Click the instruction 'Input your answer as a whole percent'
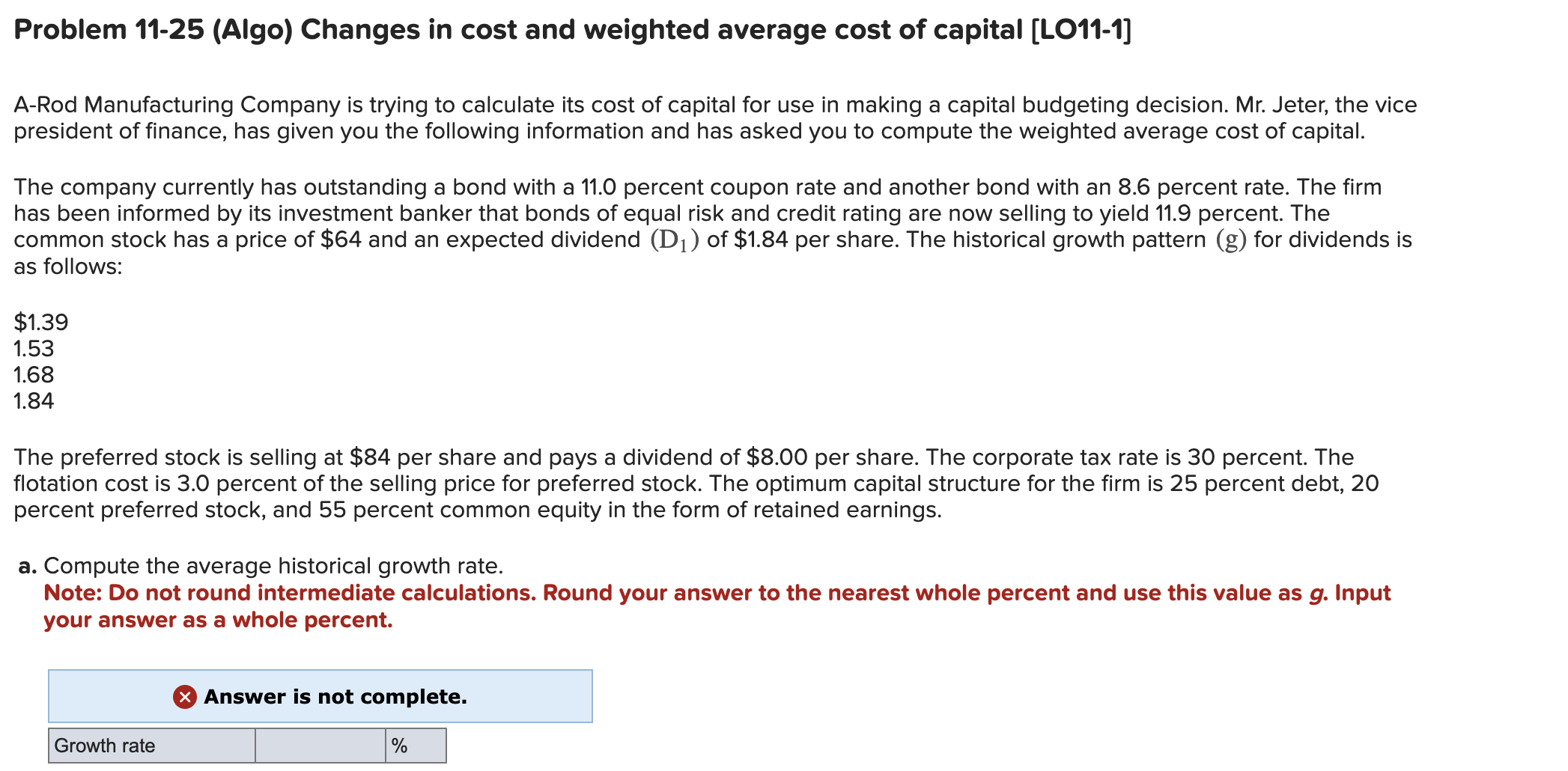The image size is (1568, 771). 217,619
